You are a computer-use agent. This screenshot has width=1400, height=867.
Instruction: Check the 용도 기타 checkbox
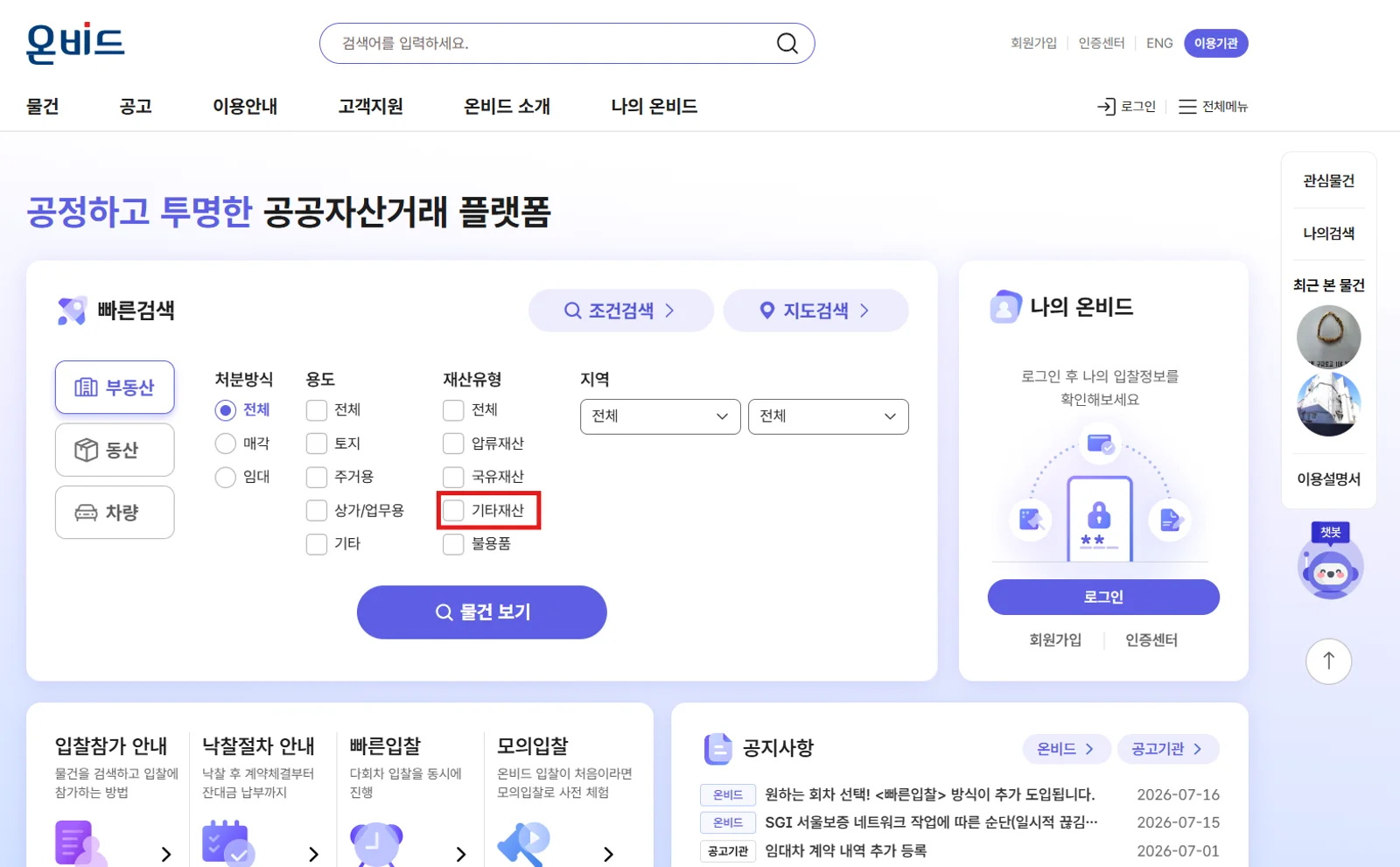[x=317, y=544]
